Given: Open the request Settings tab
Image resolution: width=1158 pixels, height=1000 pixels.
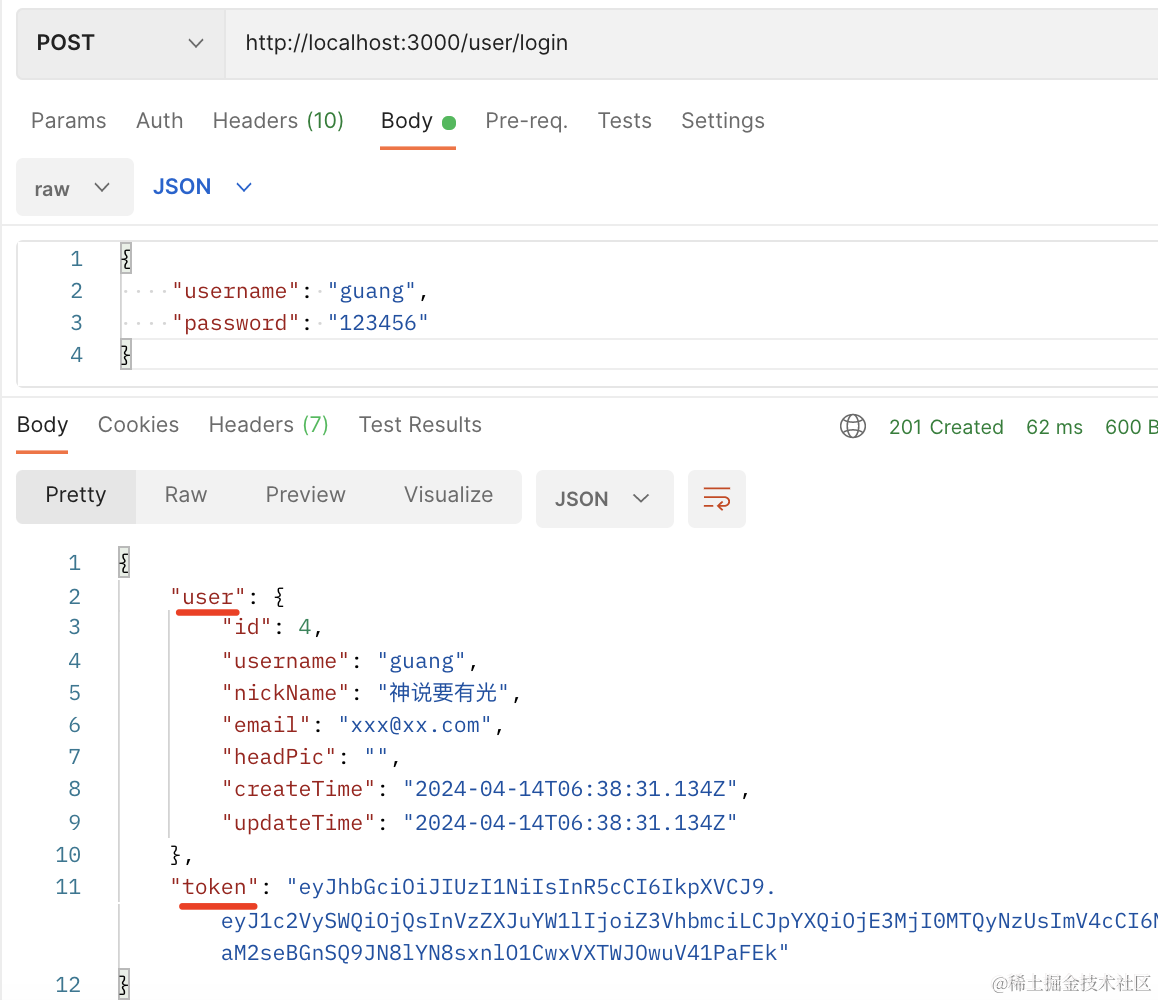Looking at the screenshot, I should point(722,121).
